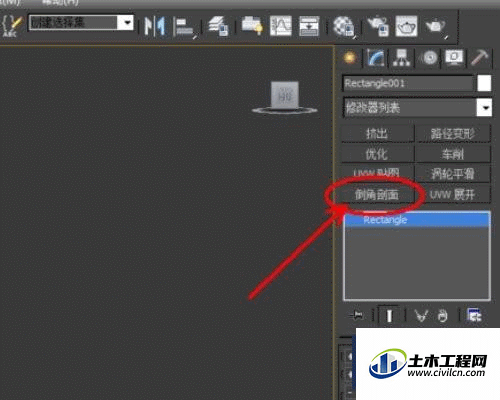Switch to the Hierarchy panel tab
Viewport: 500px width, 400px height.
(402, 58)
